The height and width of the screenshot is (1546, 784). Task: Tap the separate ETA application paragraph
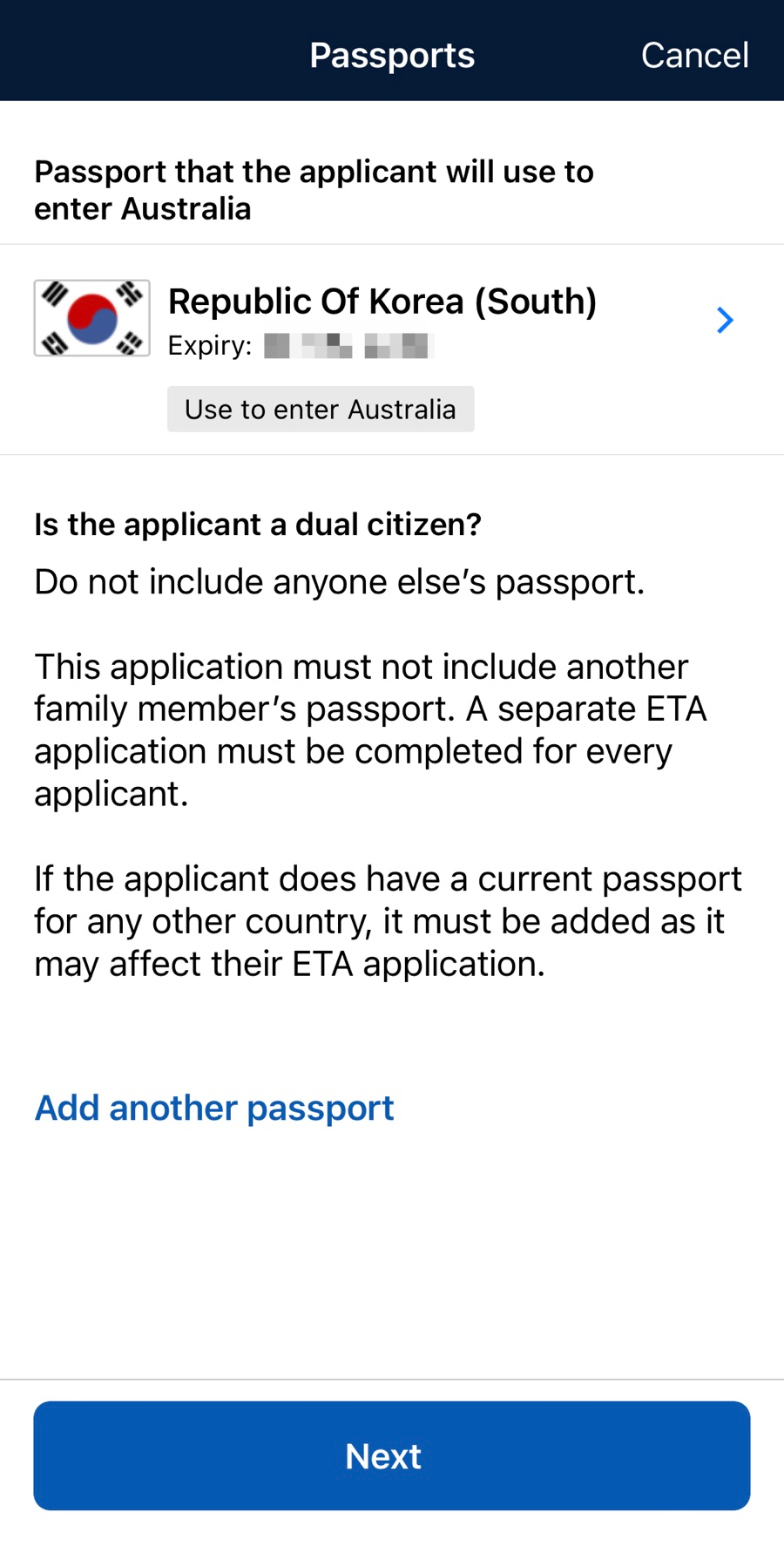pos(371,730)
